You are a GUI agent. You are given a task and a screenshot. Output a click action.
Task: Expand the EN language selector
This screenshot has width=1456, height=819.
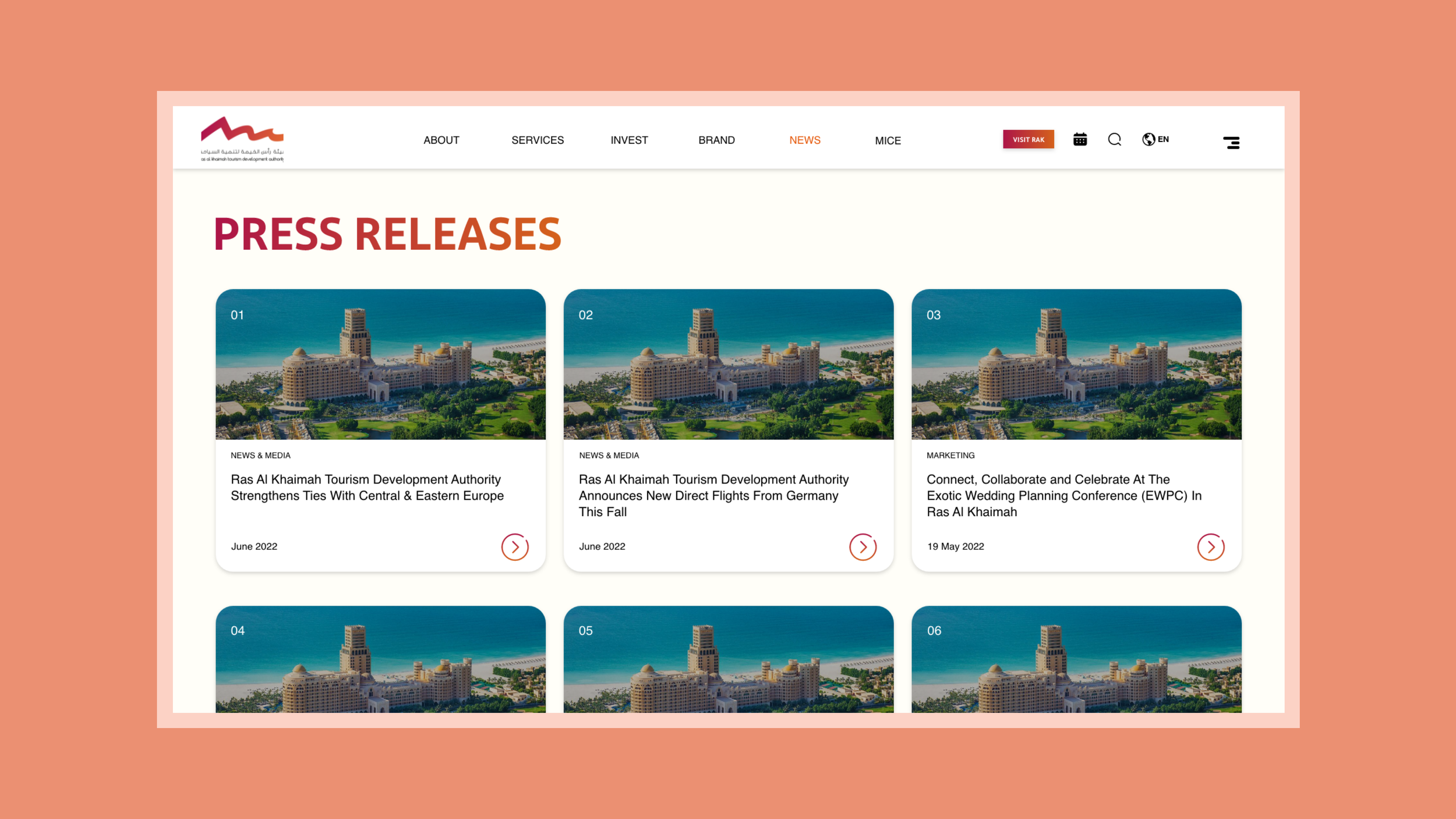pyautogui.click(x=1163, y=139)
